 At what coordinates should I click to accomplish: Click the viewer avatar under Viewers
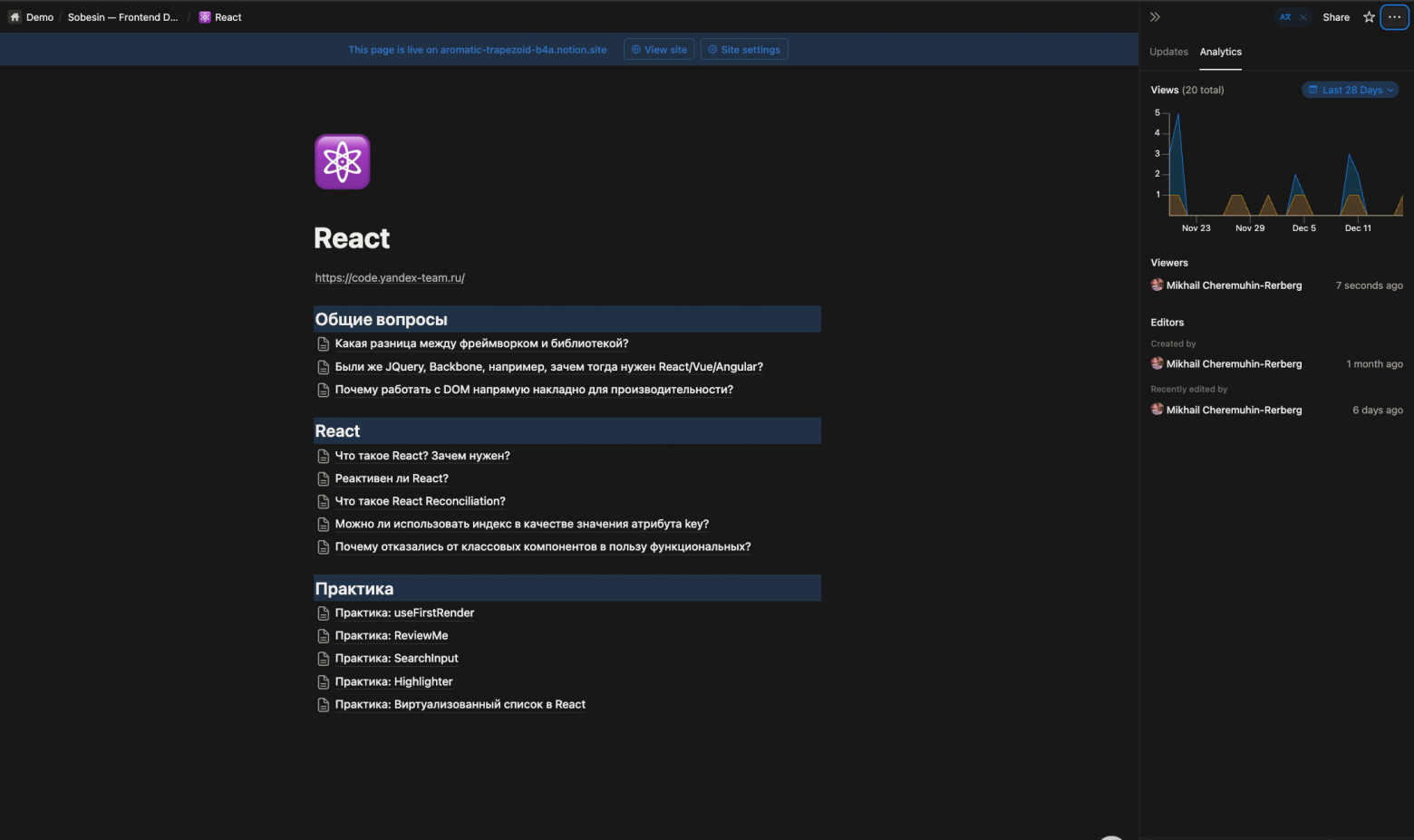1157,285
